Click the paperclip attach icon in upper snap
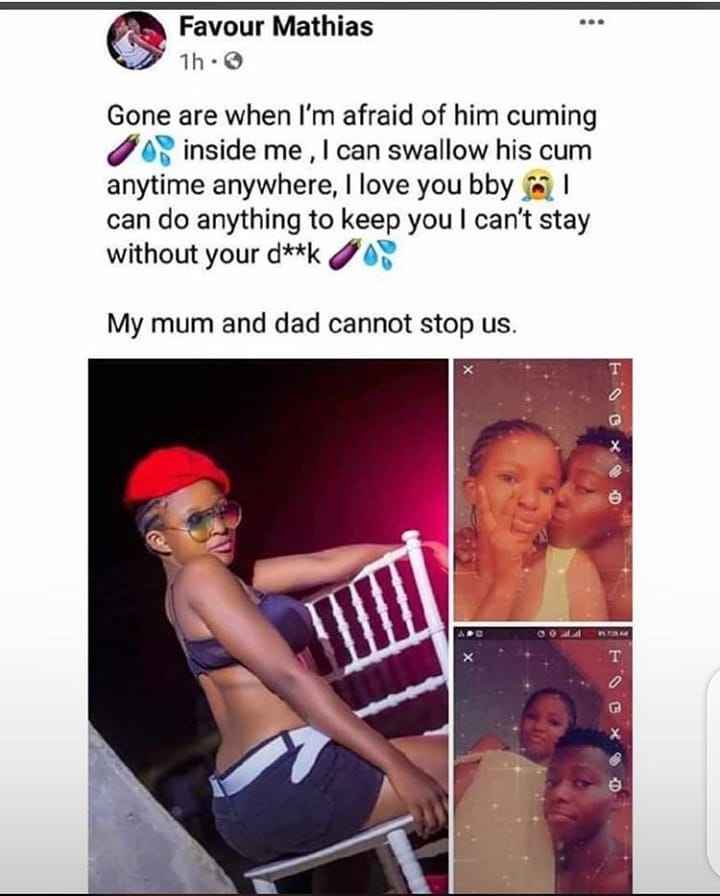The width and height of the screenshot is (720, 896). pos(615,471)
